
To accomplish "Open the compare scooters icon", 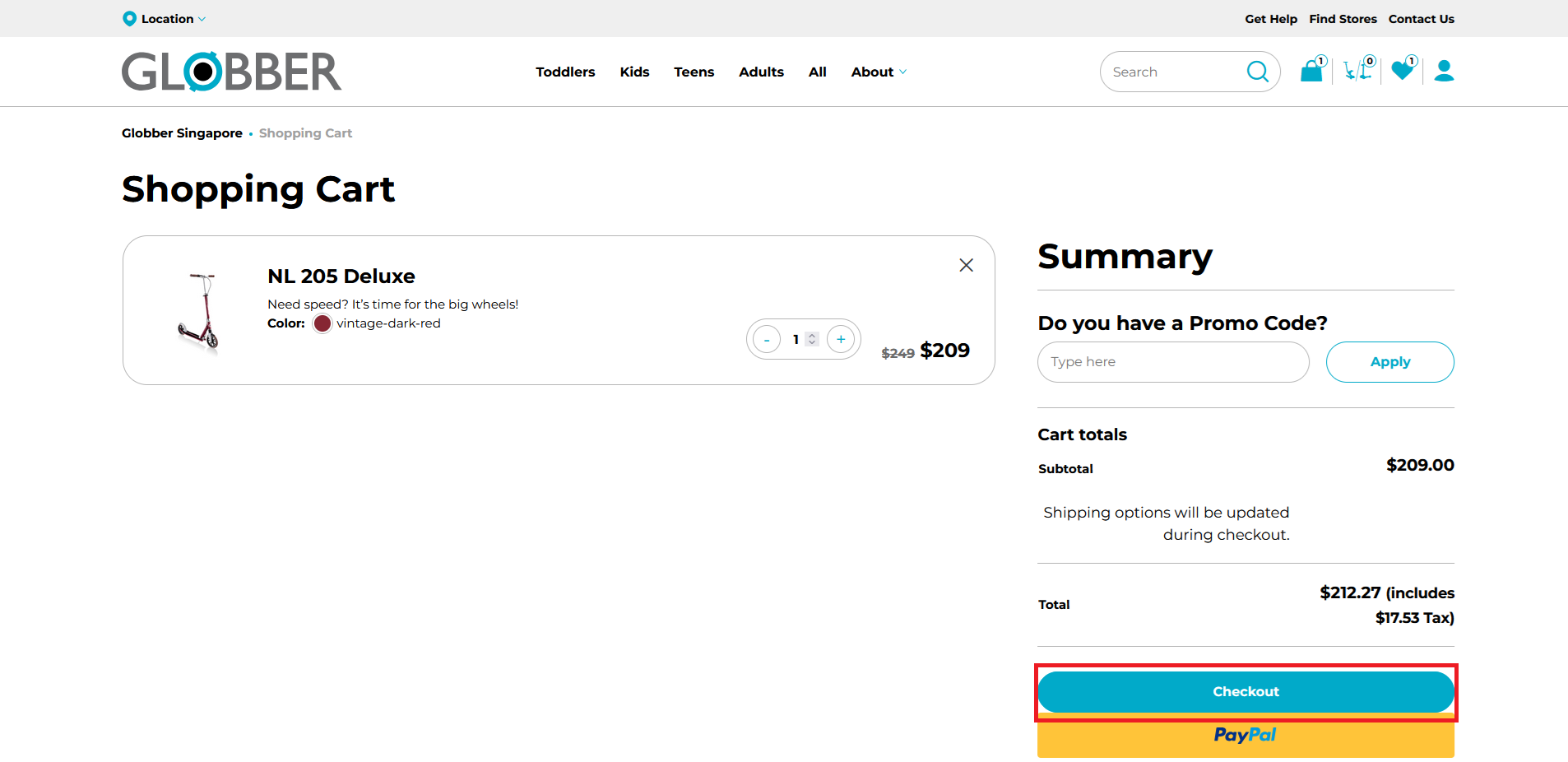I will point(1359,70).
